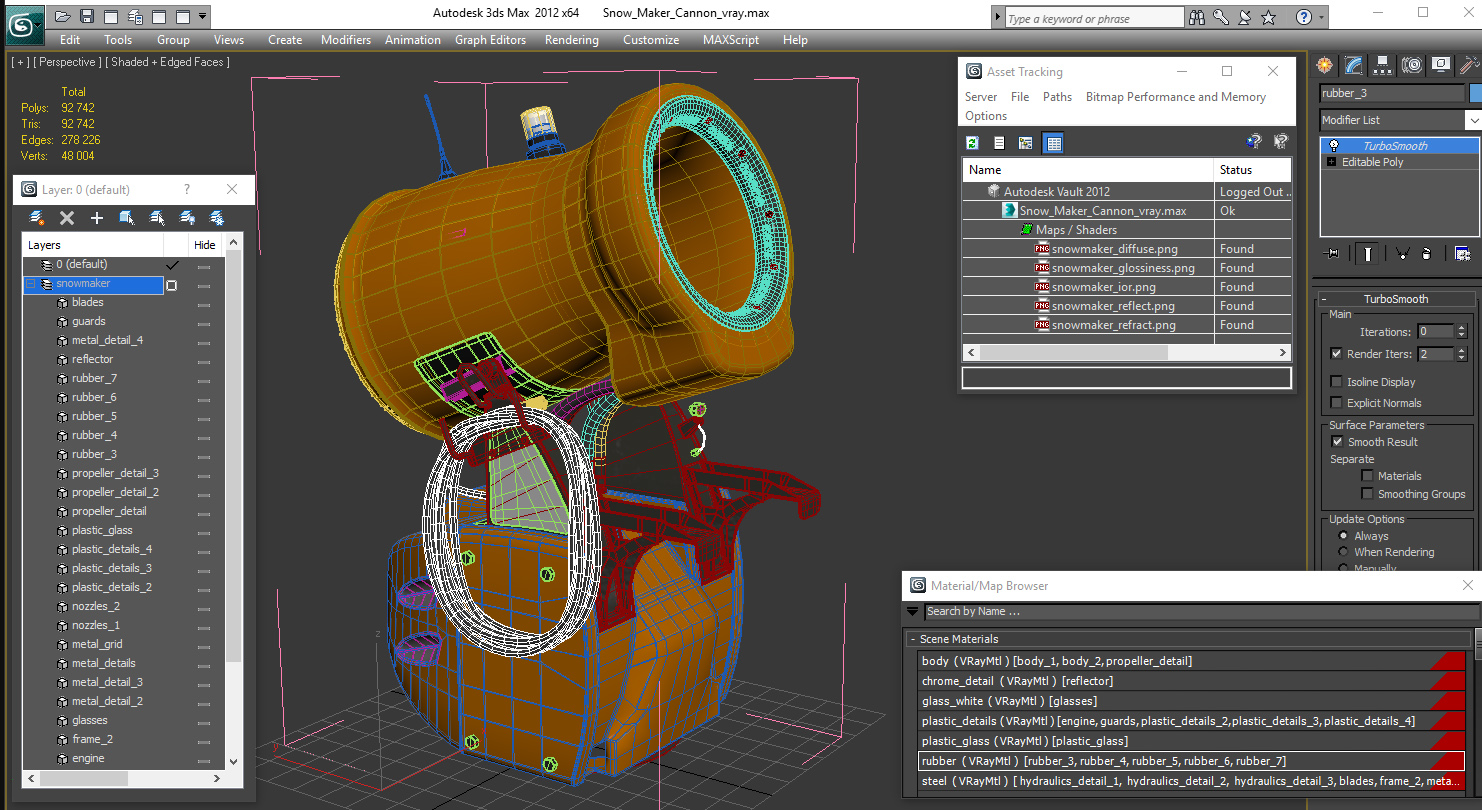Screen dimensions: 1482x810
Task: Click Render Iters spinner arrows
Action: coord(1461,354)
